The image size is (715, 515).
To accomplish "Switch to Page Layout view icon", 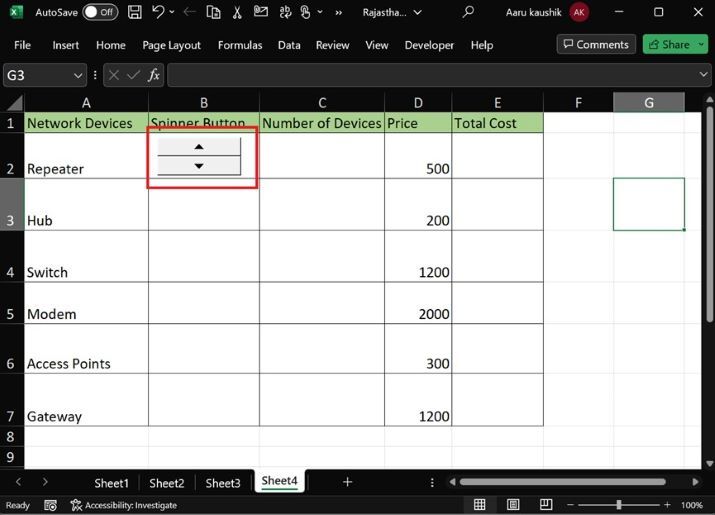I will tap(513, 505).
